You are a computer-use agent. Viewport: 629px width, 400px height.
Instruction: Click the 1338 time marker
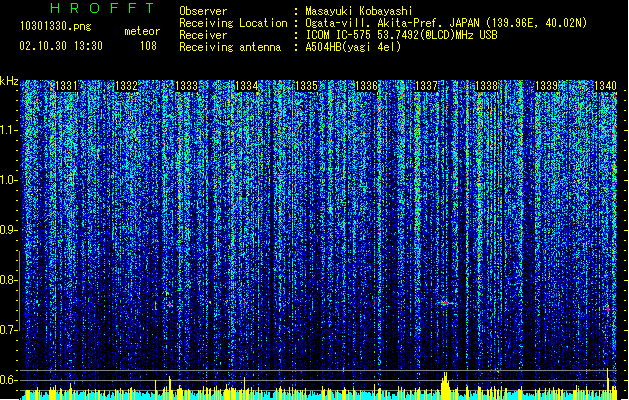click(x=487, y=86)
